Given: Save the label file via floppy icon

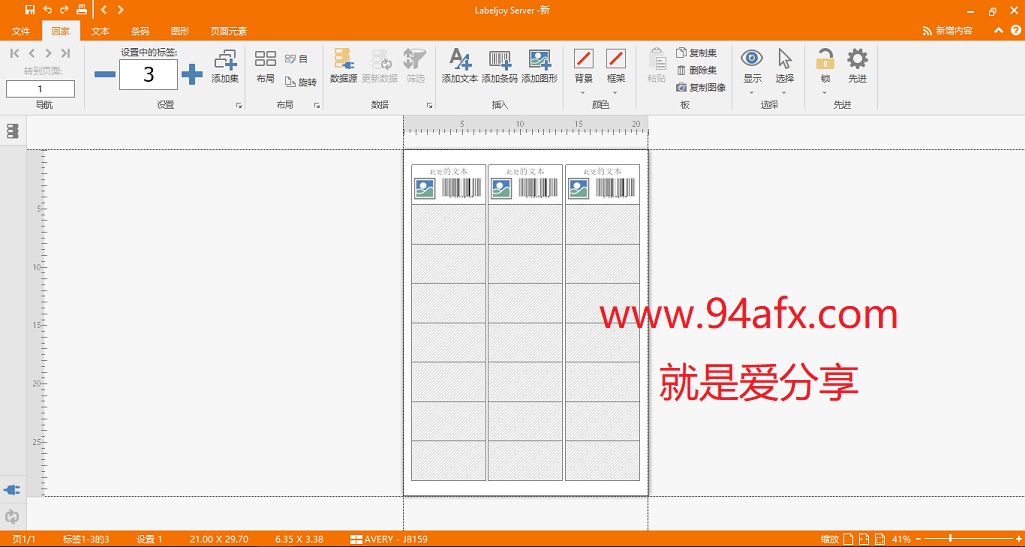Looking at the screenshot, I should (30, 9).
